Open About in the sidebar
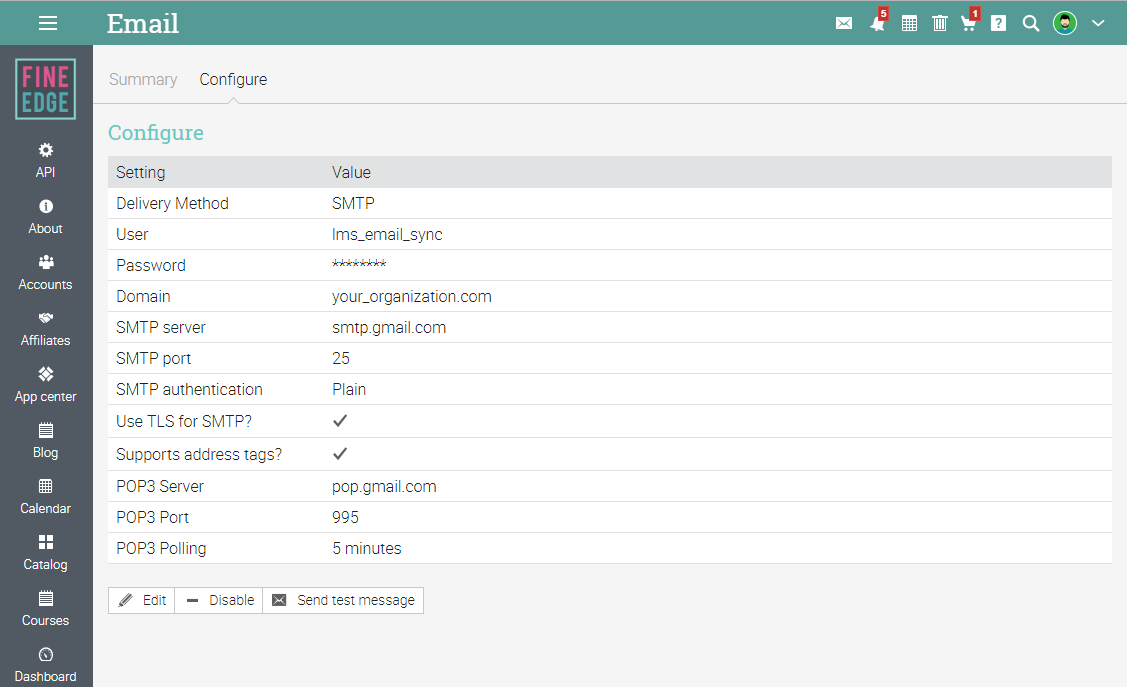The image size is (1127, 687). tap(45, 216)
